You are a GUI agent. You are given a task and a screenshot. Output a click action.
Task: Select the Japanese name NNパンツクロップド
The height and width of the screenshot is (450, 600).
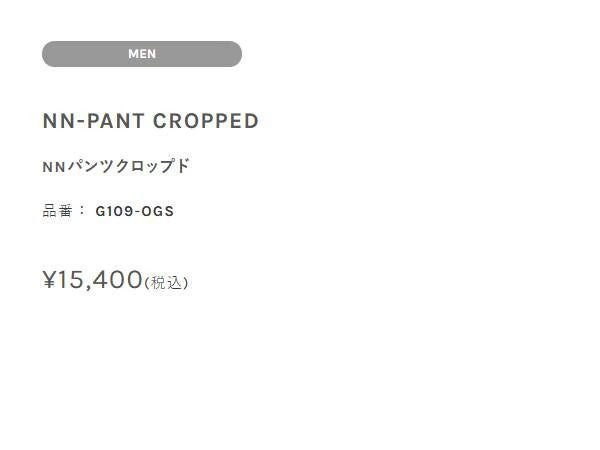coord(116,167)
